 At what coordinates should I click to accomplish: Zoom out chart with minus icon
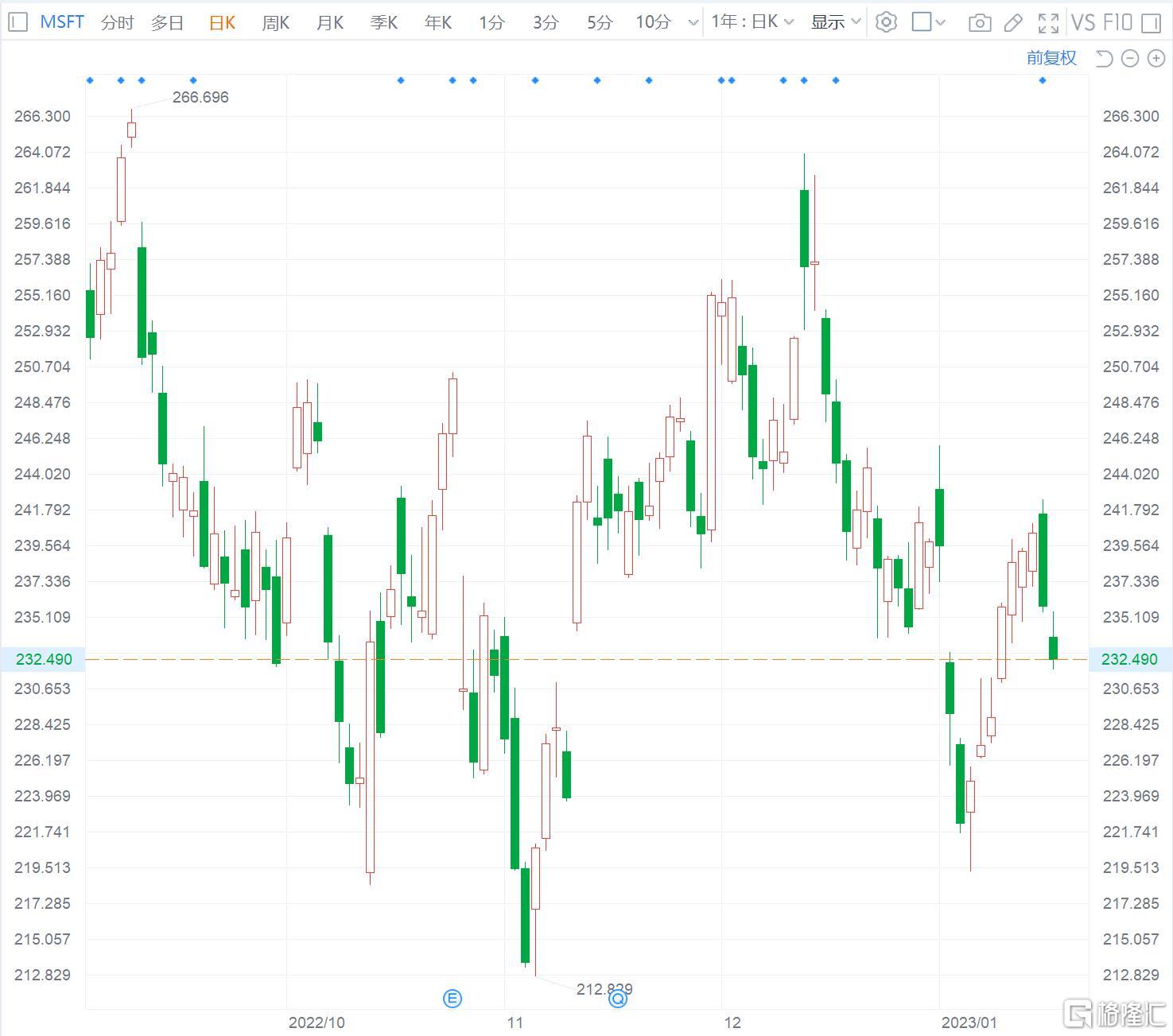click(1130, 58)
